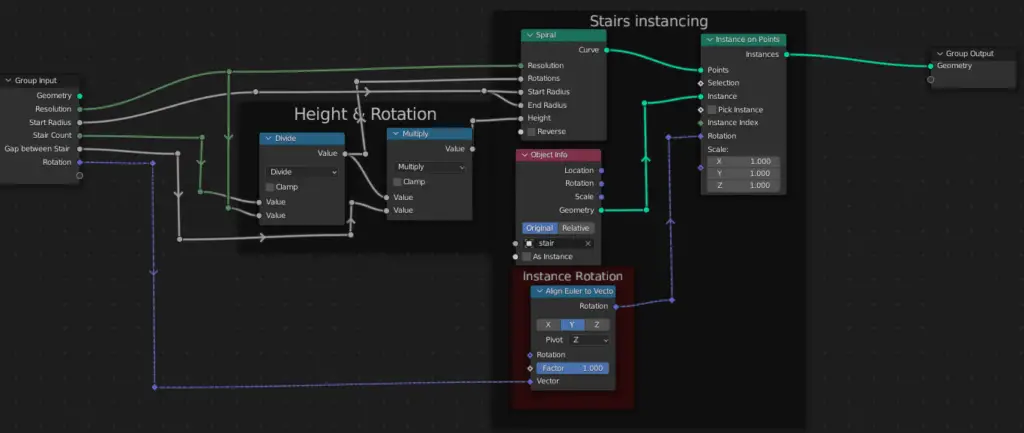Collapse the Multiply node with its chevron
The height and width of the screenshot is (433, 1024).
point(395,133)
